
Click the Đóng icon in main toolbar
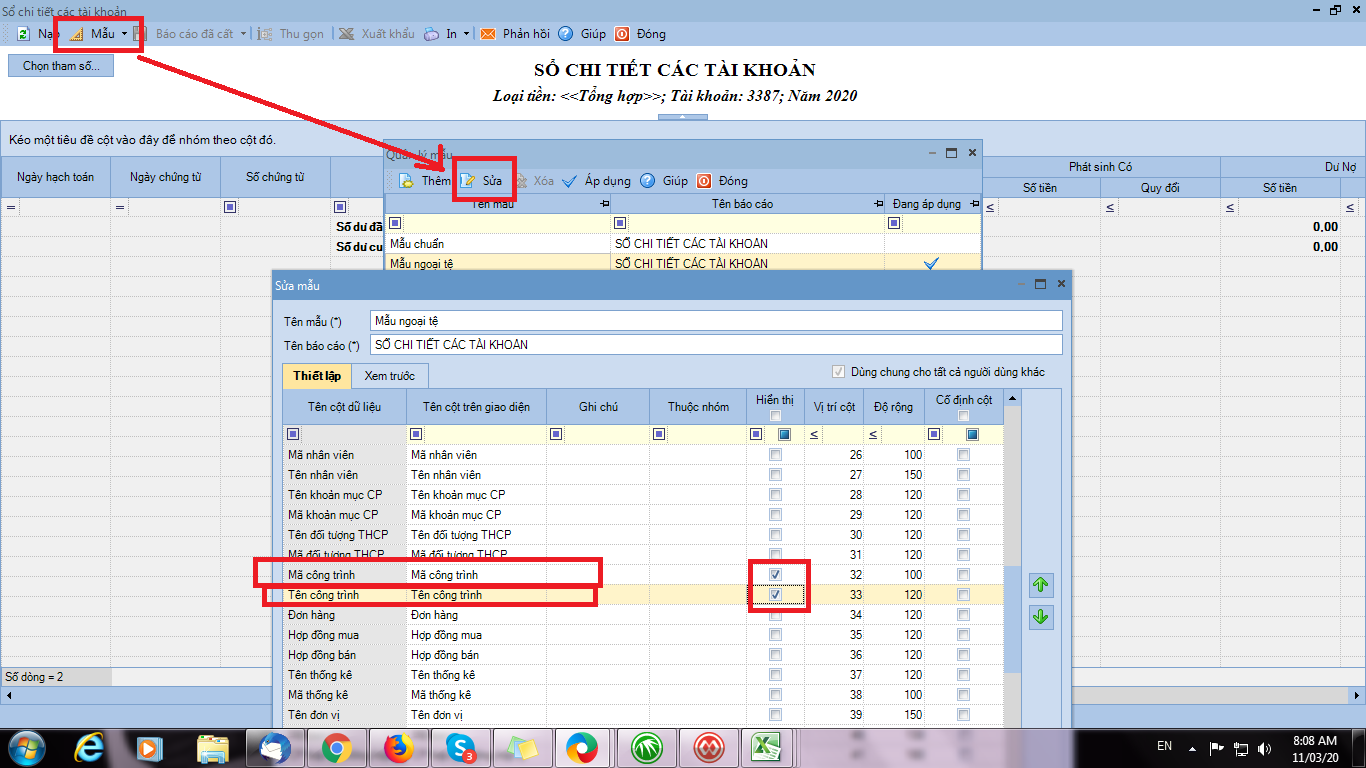click(622, 33)
